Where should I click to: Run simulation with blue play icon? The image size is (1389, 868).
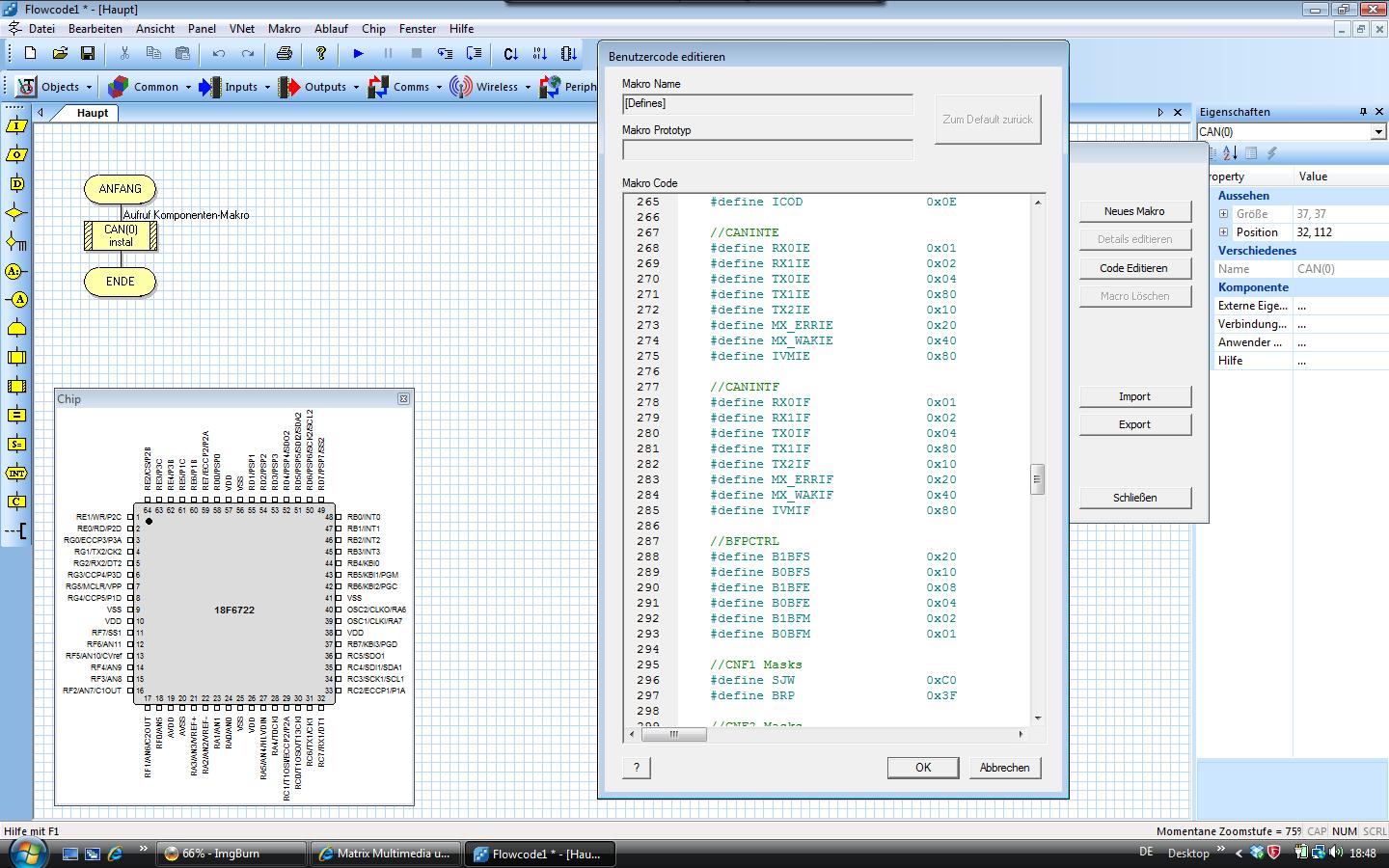pos(358,53)
